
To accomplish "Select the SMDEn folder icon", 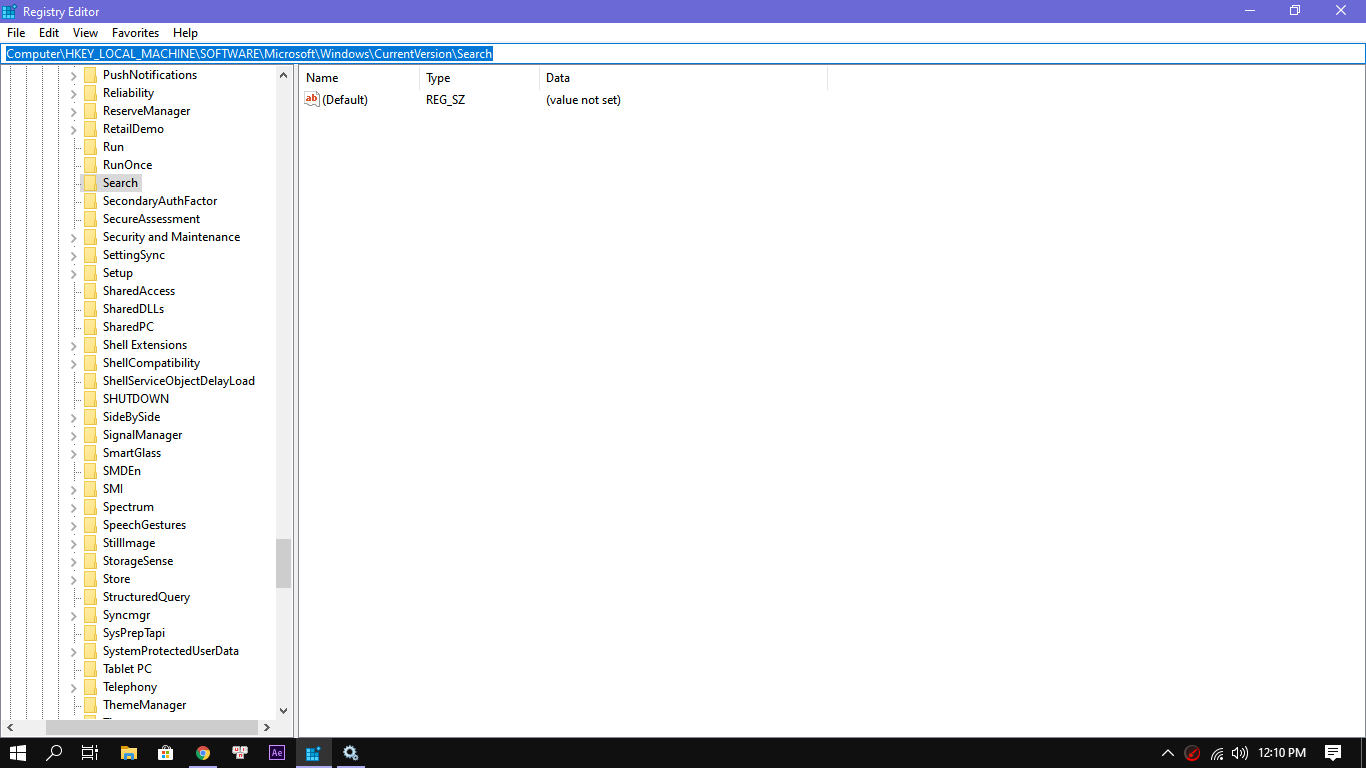I will tap(90, 471).
